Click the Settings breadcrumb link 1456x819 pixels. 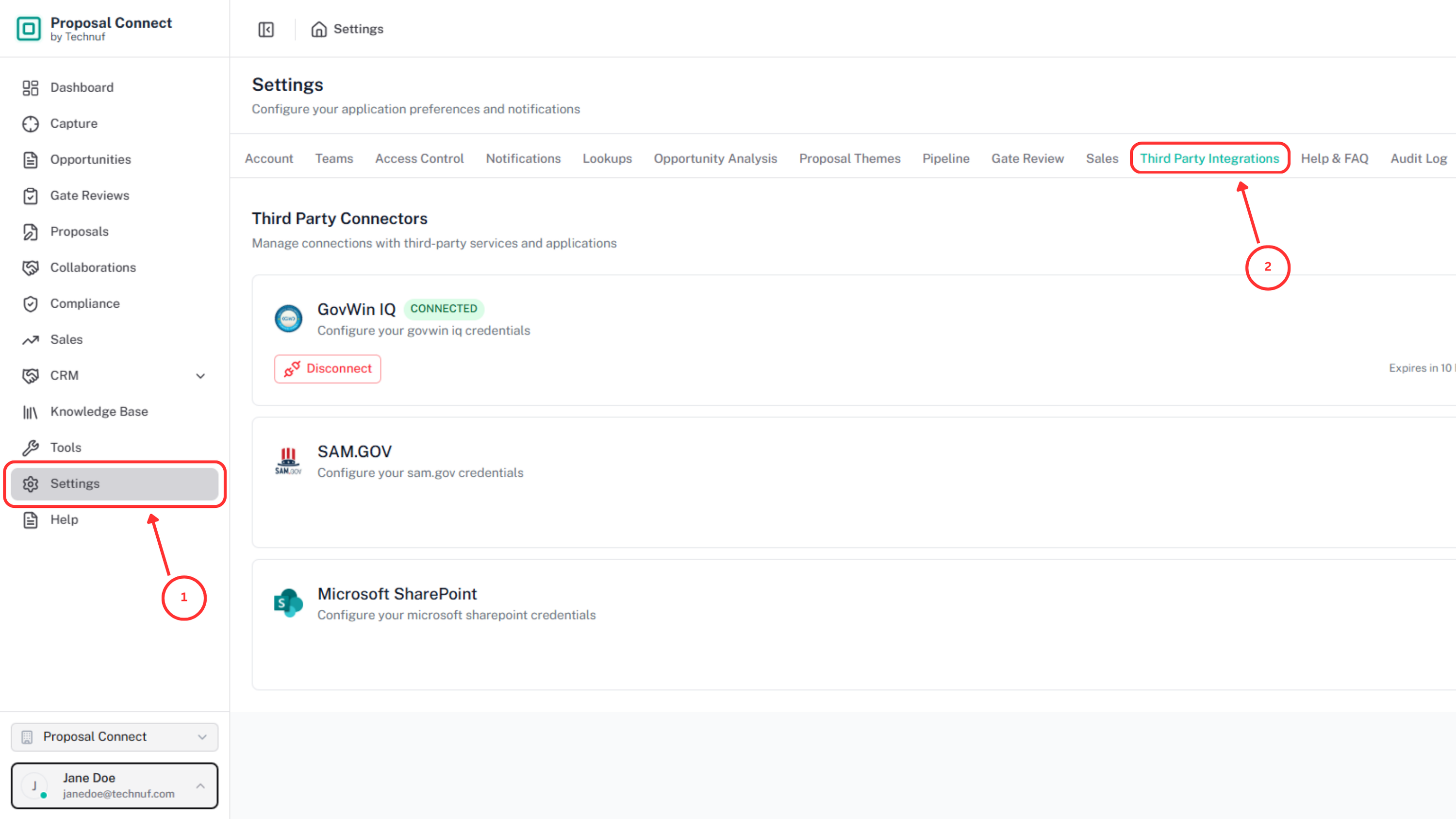[x=358, y=30]
